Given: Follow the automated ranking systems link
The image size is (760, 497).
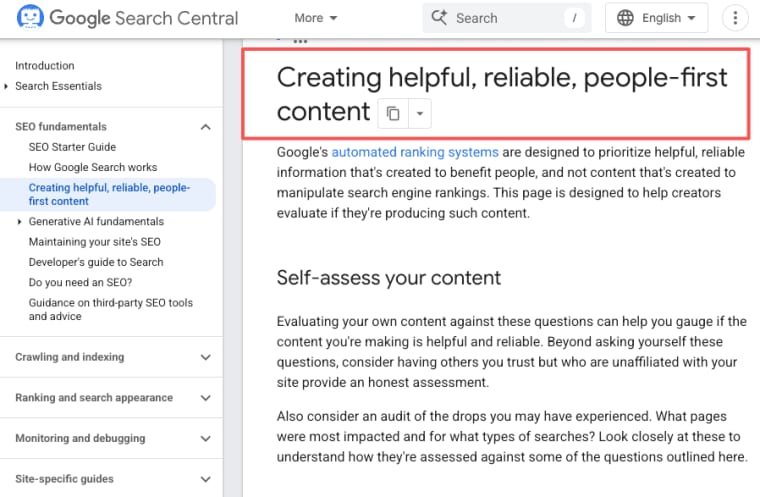Looking at the screenshot, I should (415, 152).
